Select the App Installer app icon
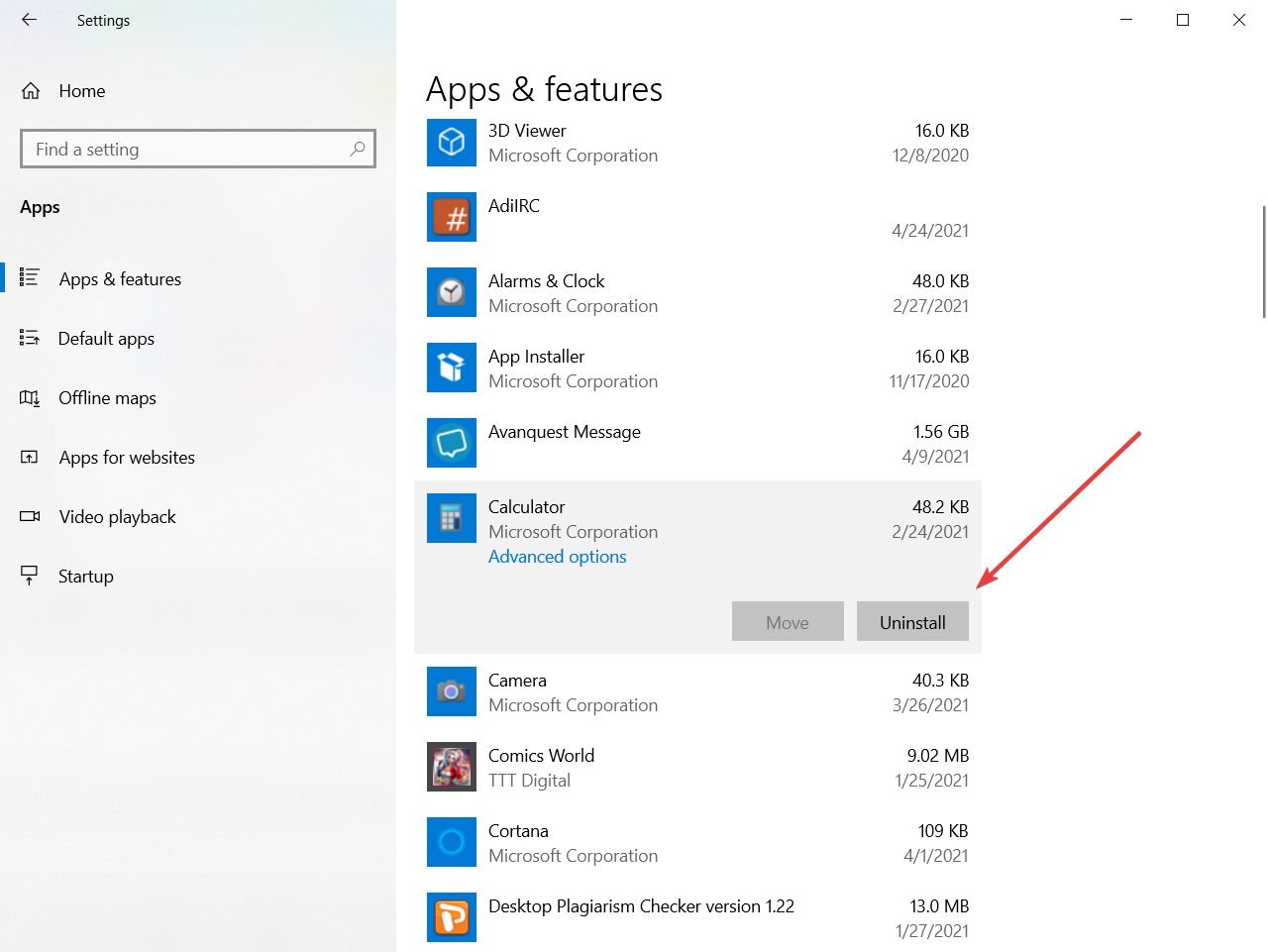This screenshot has height=952, width=1268. point(452,369)
